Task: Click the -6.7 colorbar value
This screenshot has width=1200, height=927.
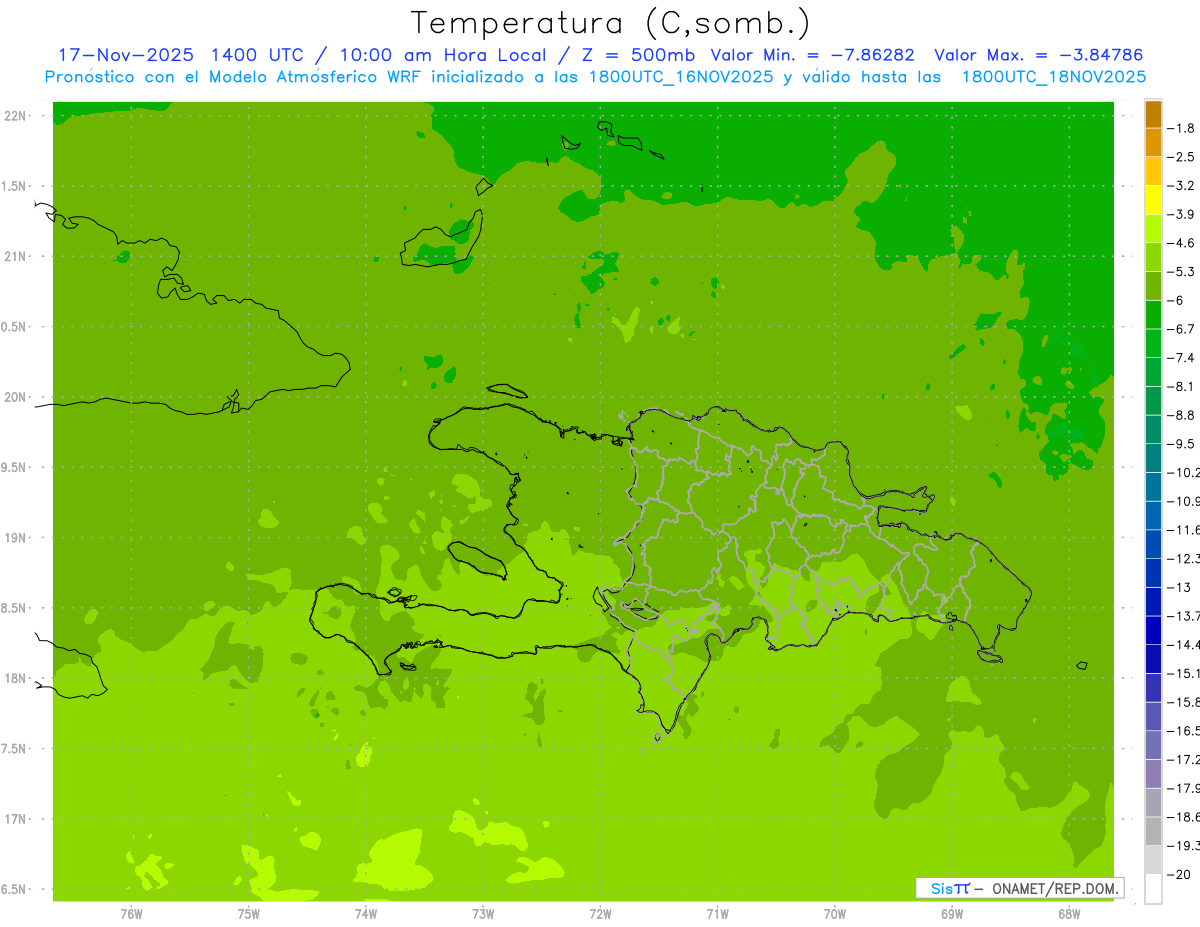Action: [1181, 329]
